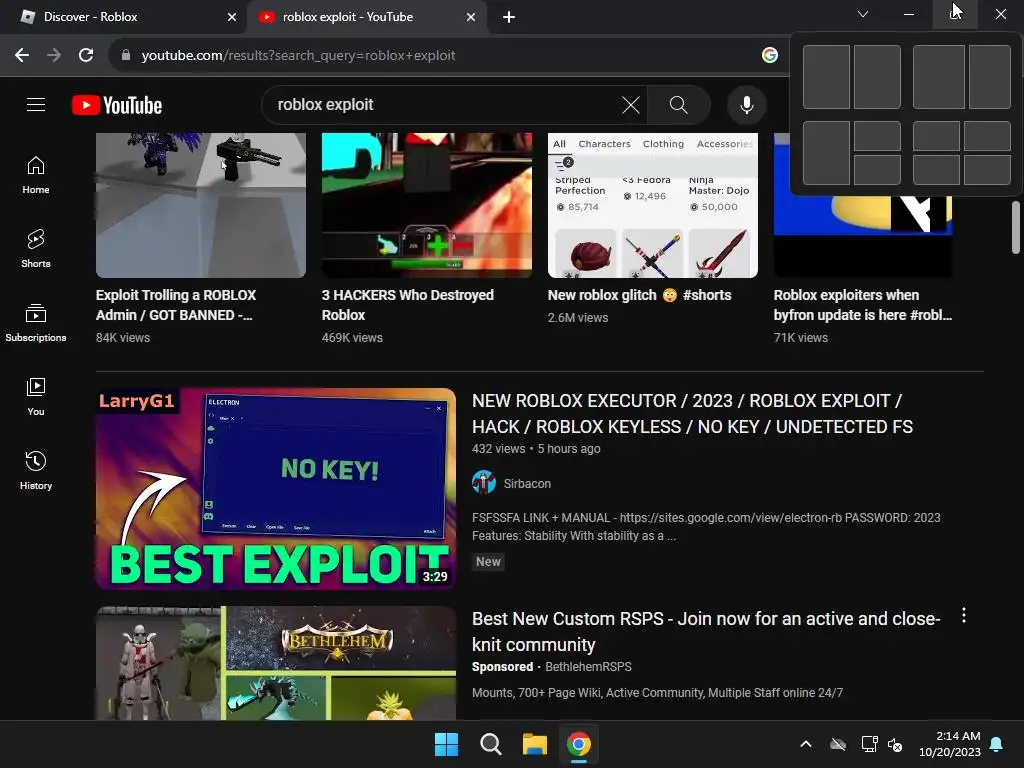
Task: Choose the four-quadrant top-left snap zone
Action: tap(936, 136)
